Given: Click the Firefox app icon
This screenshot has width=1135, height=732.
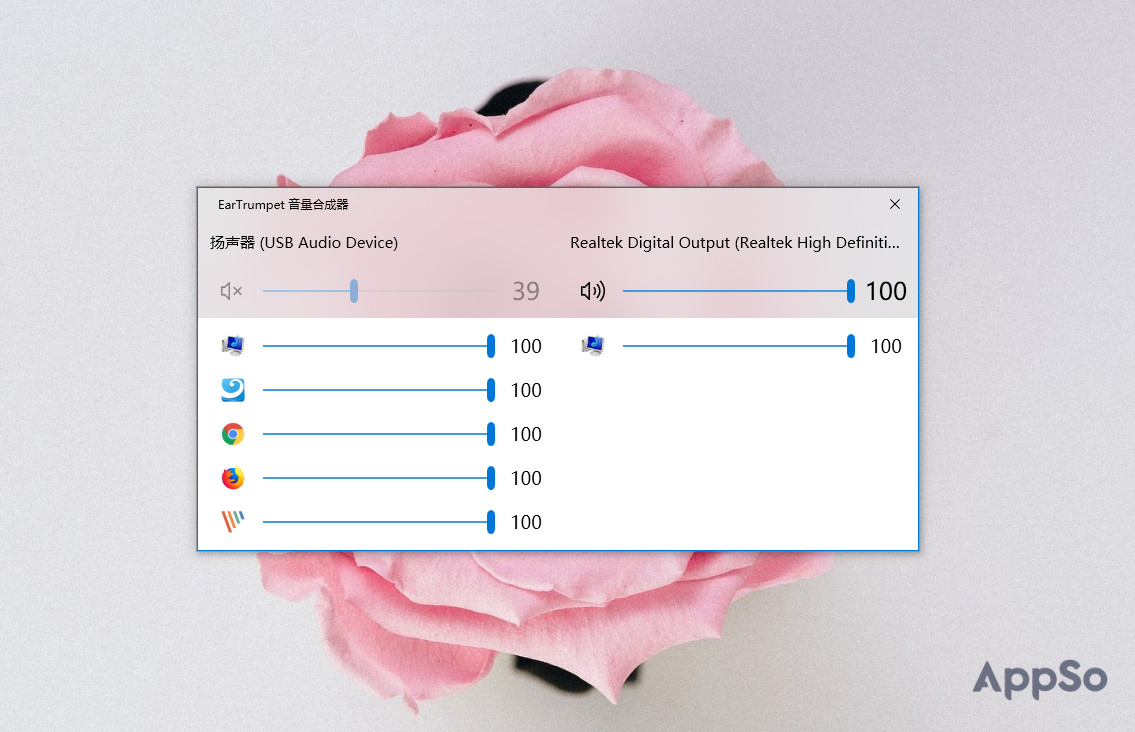Looking at the screenshot, I should tap(232, 478).
